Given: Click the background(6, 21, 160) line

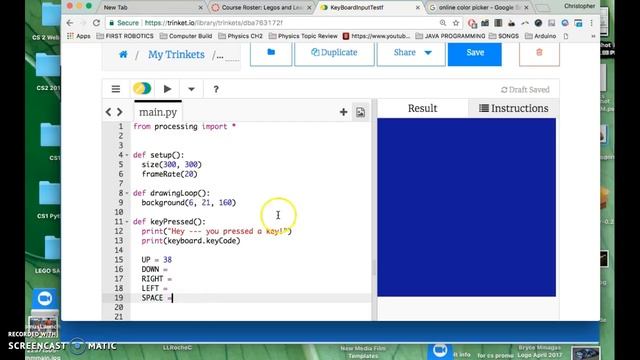Looking at the screenshot, I should pyautogui.click(x=189, y=203).
